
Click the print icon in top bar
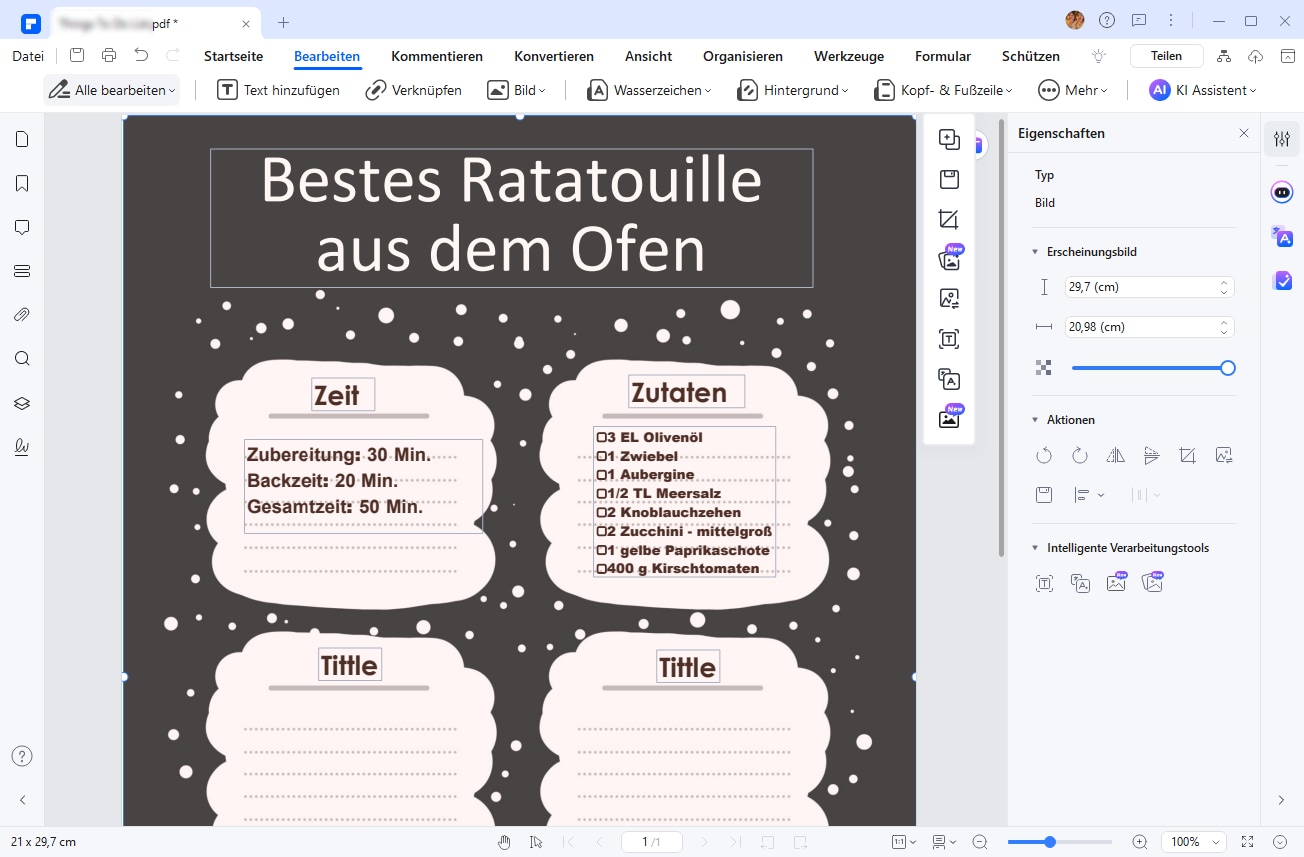pos(109,56)
